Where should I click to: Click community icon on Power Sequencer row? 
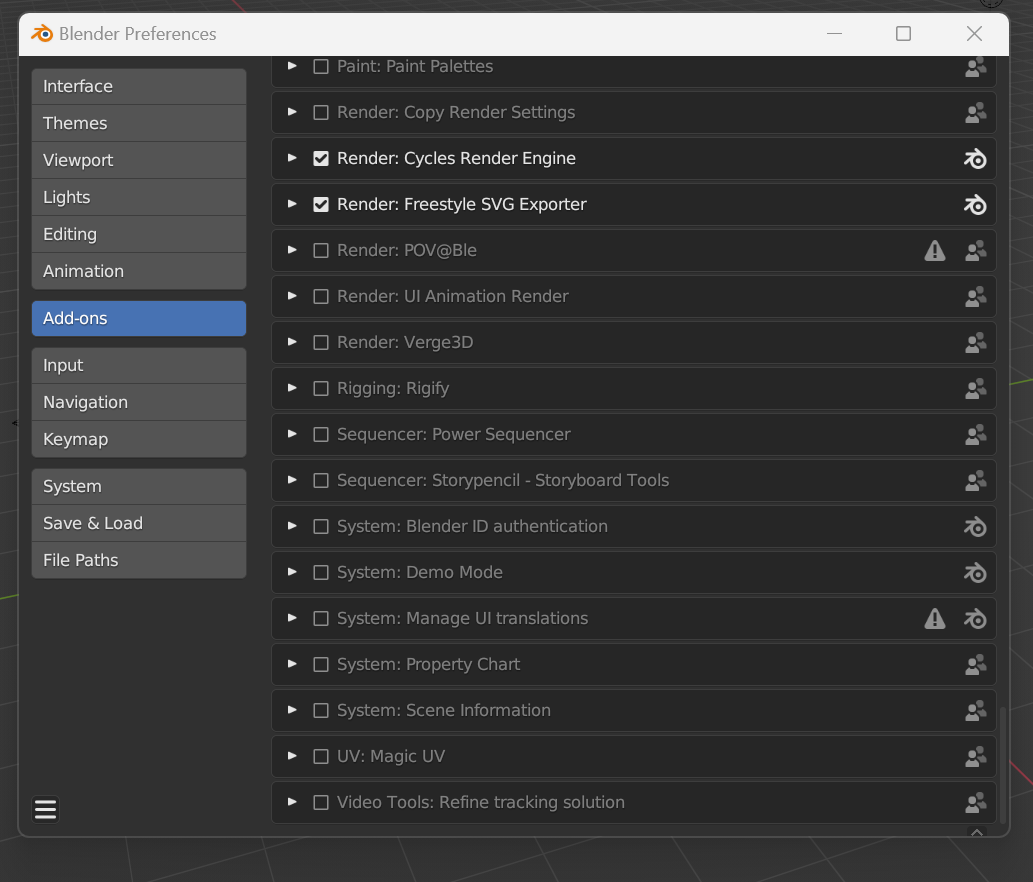pyautogui.click(x=976, y=435)
